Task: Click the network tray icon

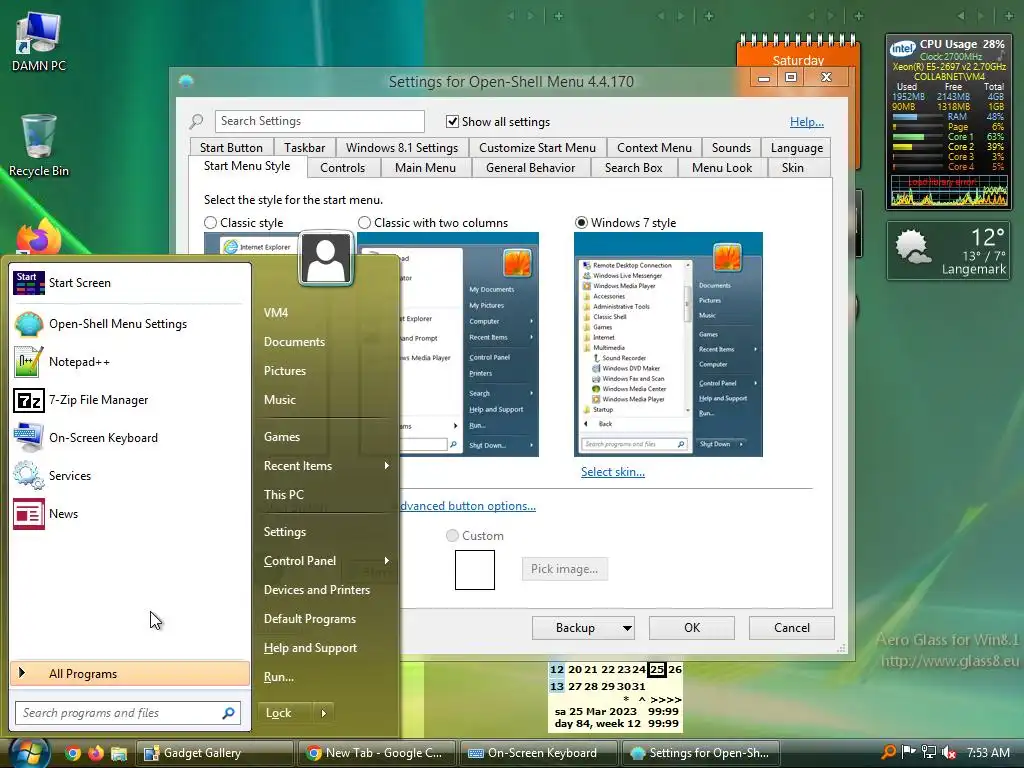Action: (929, 752)
